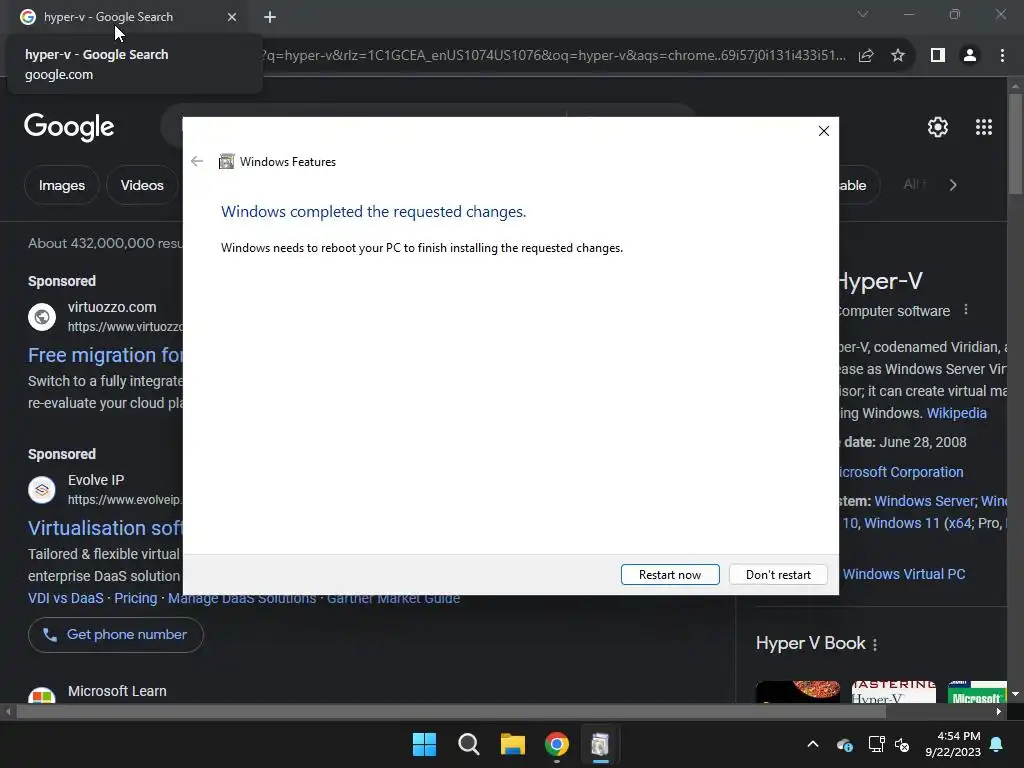The width and height of the screenshot is (1024, 768).
Task: Open a new Chrome tab
Action: [x=270, y=17]
